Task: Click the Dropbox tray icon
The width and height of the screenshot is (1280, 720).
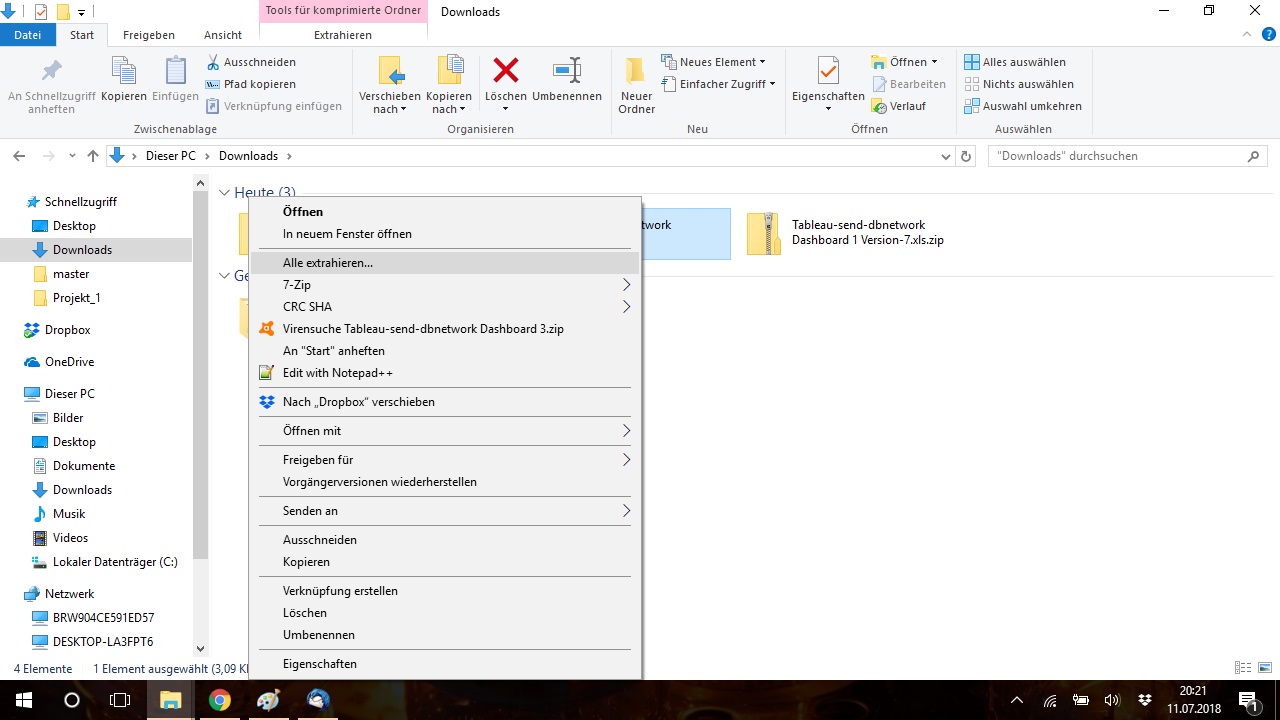Action: (x=1145, y=700)
